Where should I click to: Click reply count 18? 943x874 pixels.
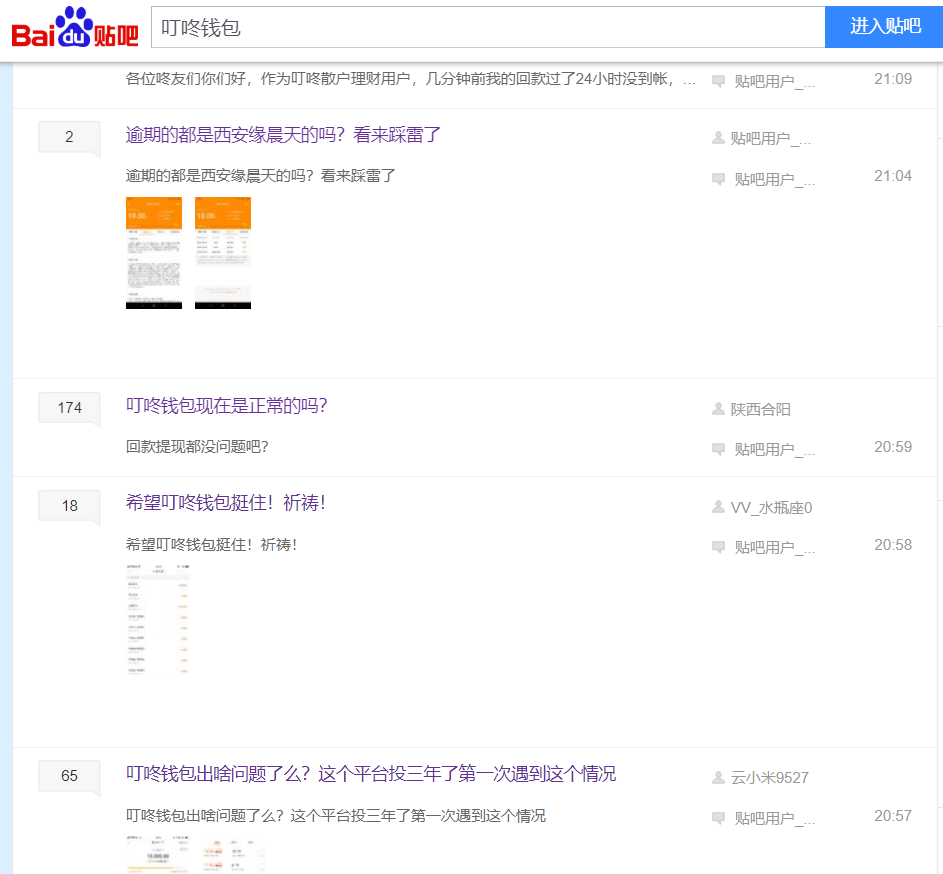(x=69, y=506)
